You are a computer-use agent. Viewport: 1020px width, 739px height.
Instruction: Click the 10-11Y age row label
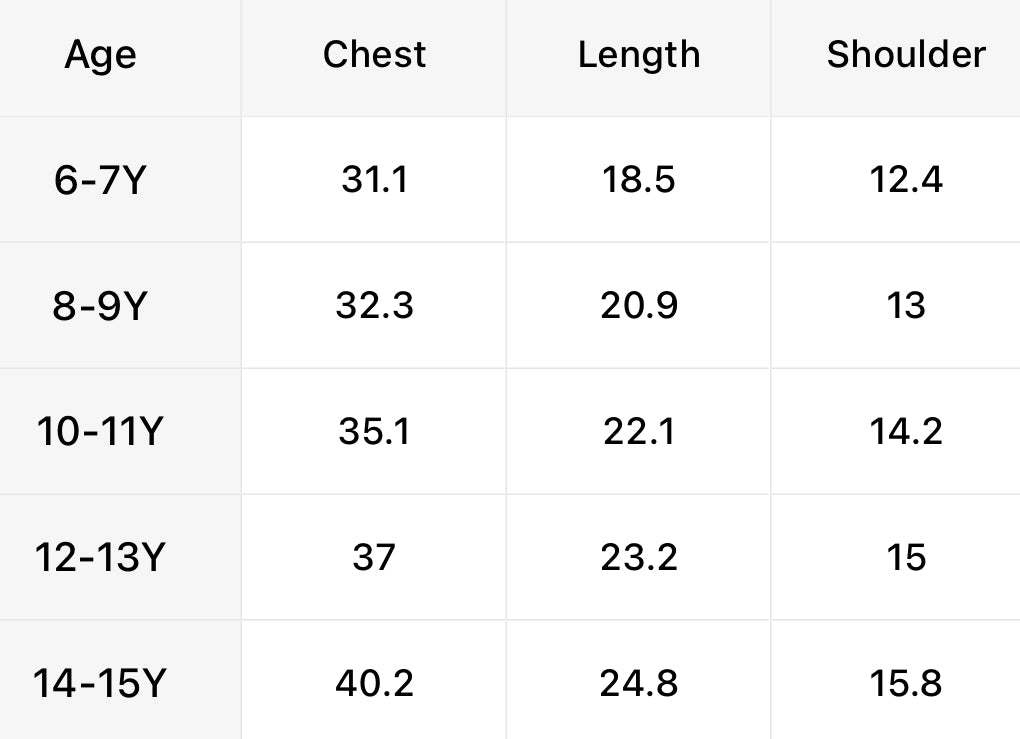pyautogui.click(x=100, y=432)
